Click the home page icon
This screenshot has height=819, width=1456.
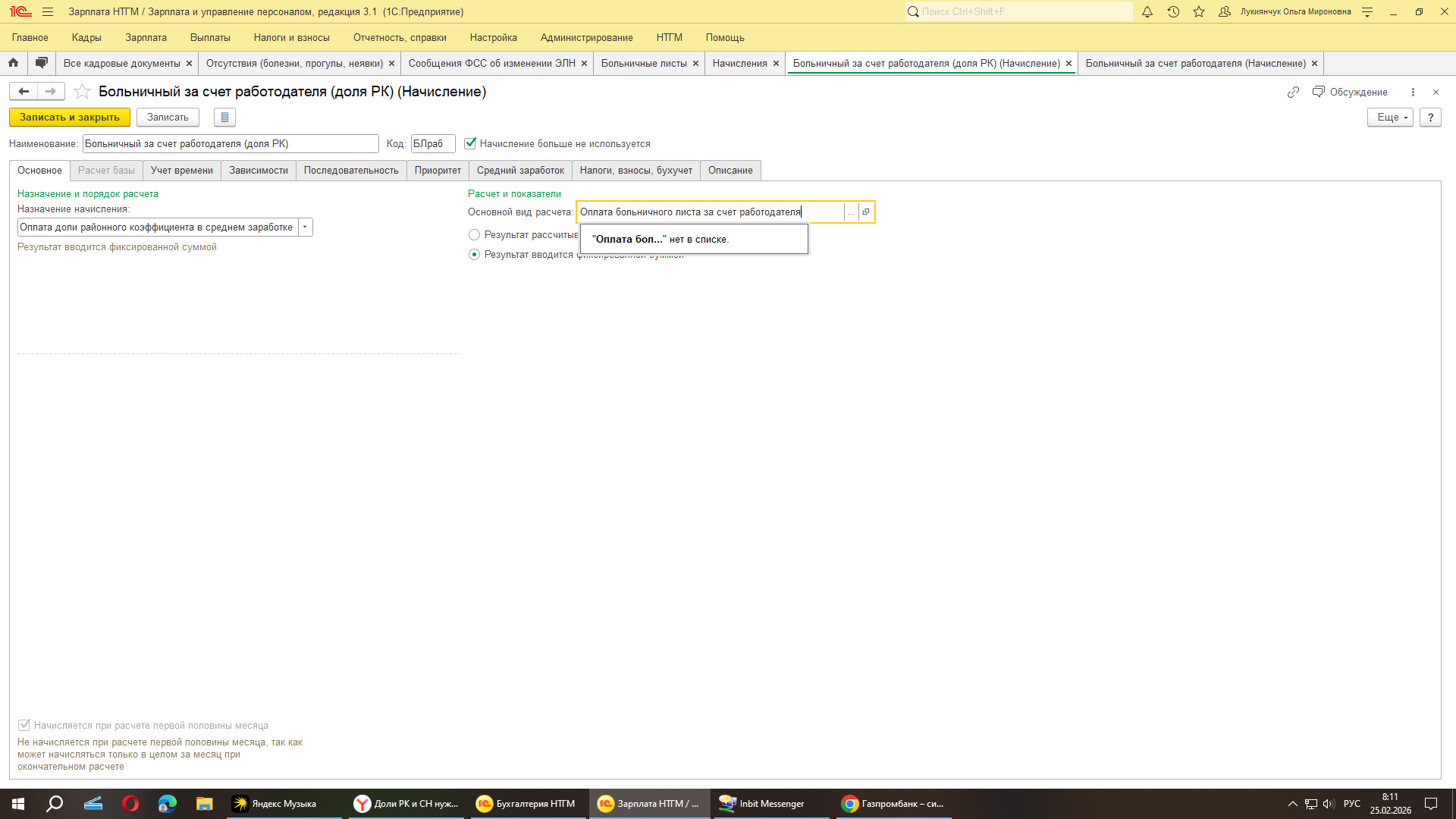click(x=13, y=63)
